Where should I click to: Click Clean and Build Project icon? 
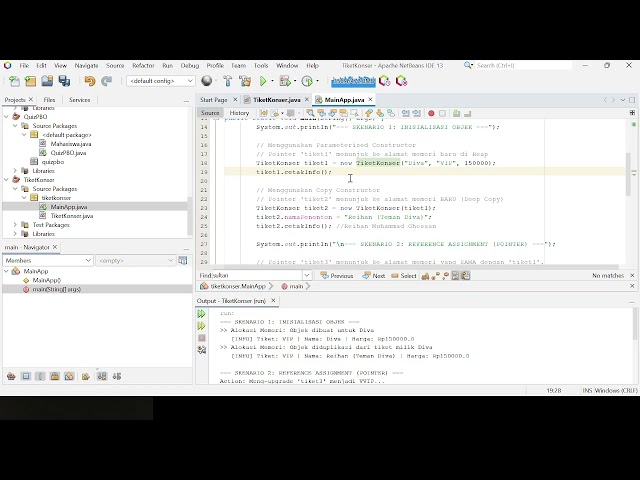245,81
